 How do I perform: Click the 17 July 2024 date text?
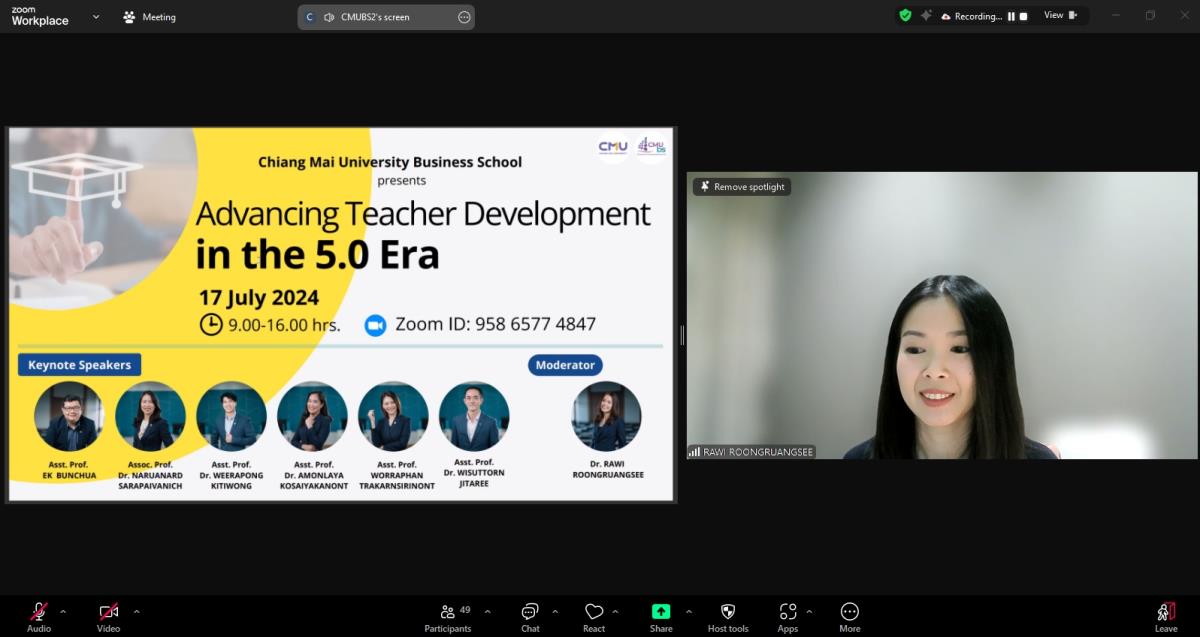(259, 297)
